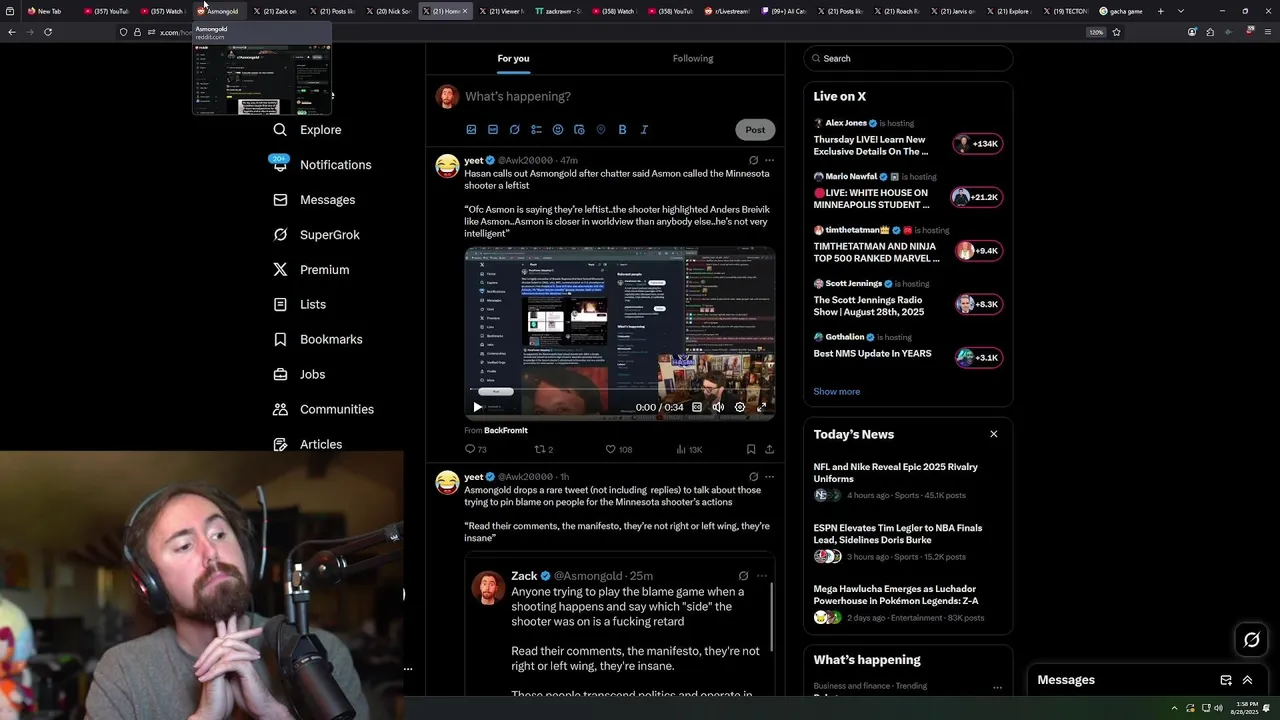Reload the page in browser toolbar

point(48,32)
